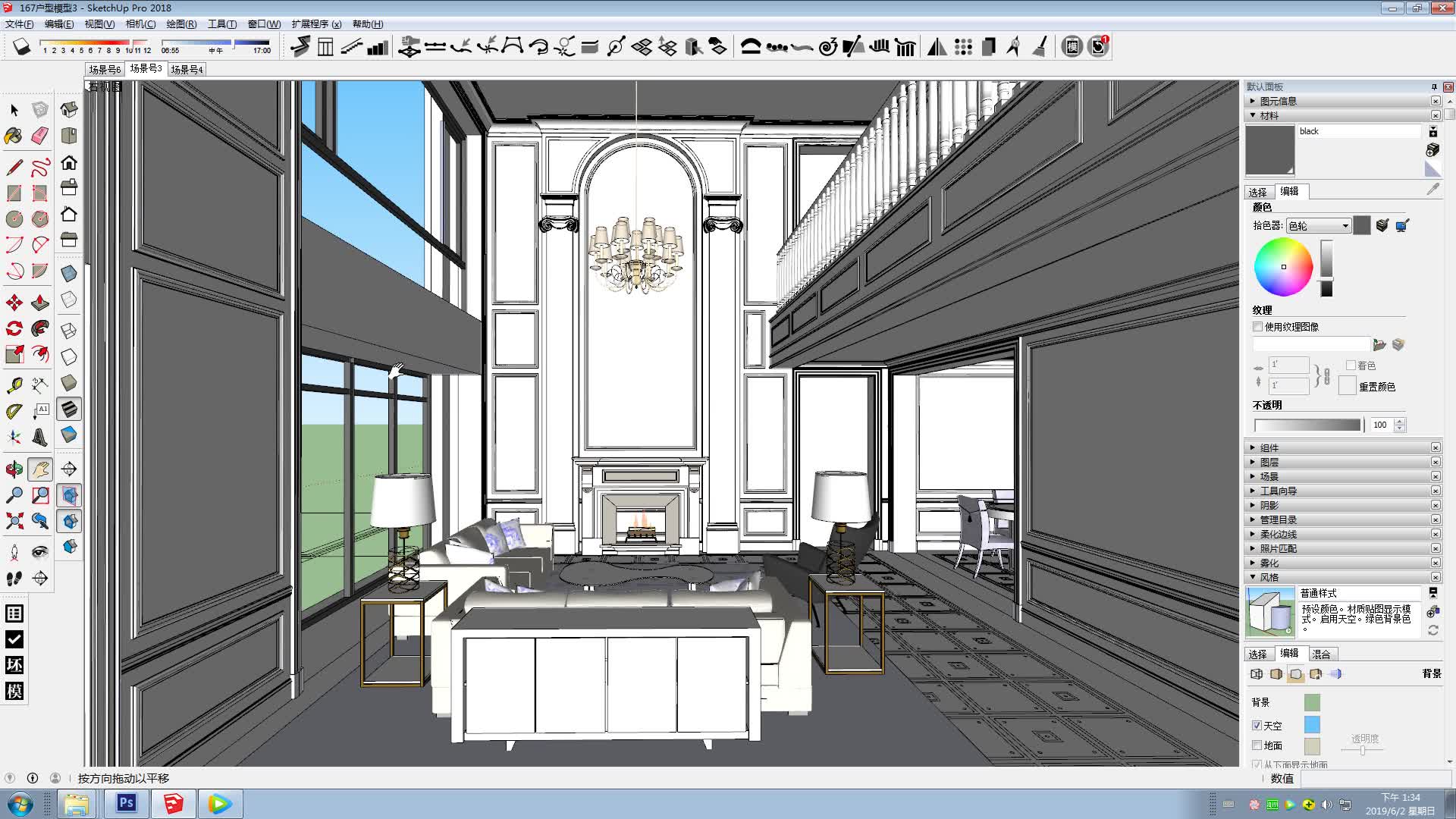Screen dimensions: 1456x819
Task: Open the Camera (相机) menu
Action: coord(140,24)
